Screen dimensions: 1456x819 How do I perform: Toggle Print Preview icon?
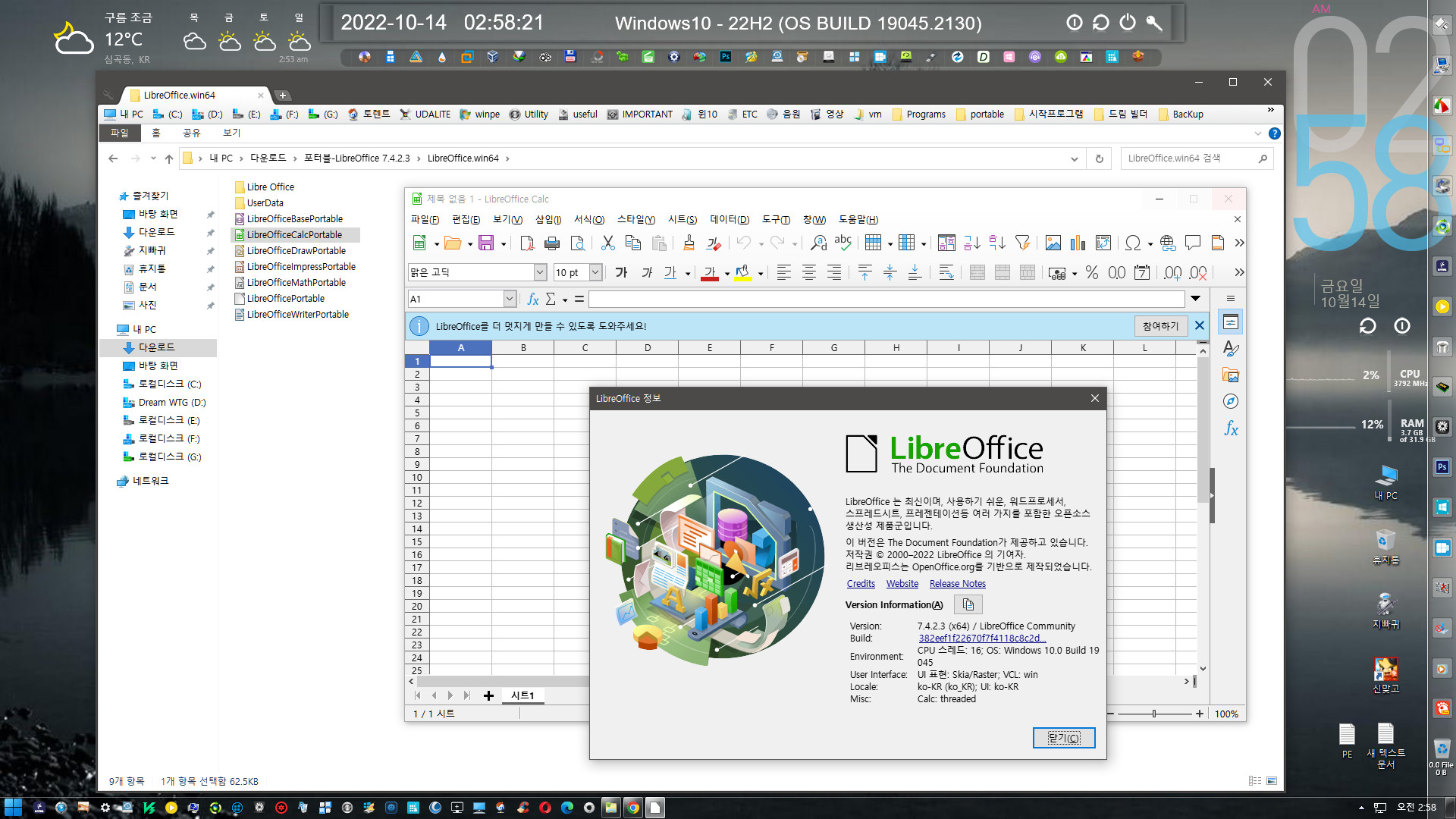pyautogui.click(x=578, y=243)
